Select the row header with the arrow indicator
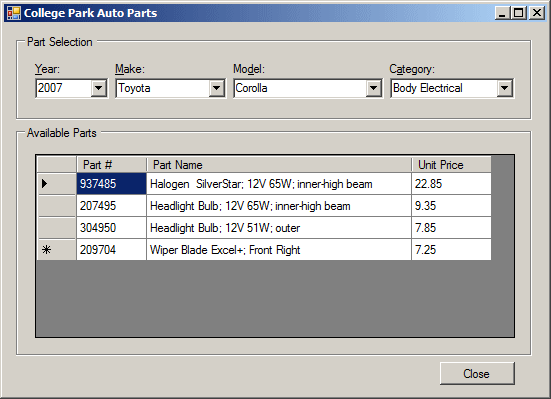 57,184
